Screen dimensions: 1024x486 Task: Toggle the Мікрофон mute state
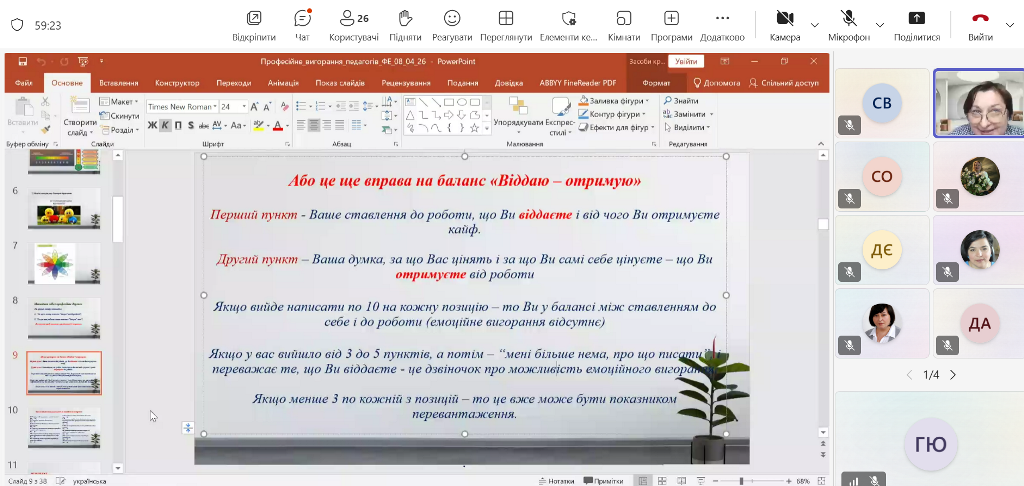click(849, 19)
